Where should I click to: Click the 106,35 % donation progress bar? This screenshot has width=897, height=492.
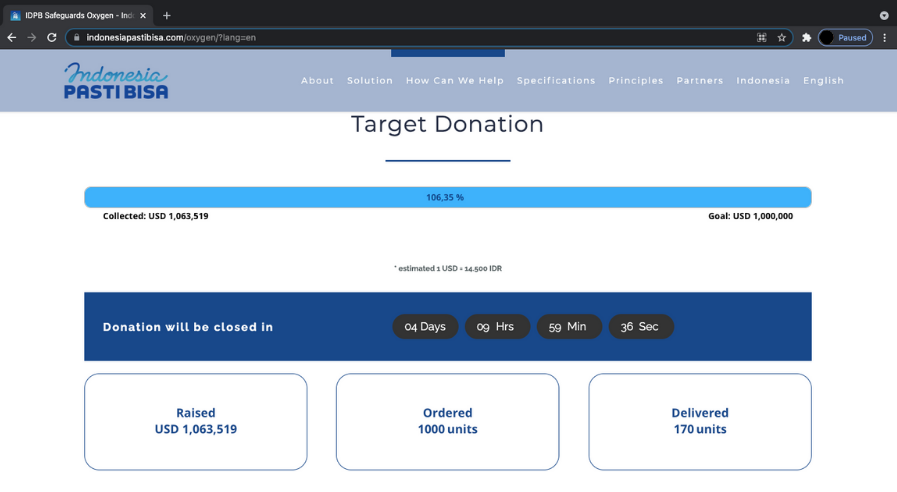click(x=447, y=197)
